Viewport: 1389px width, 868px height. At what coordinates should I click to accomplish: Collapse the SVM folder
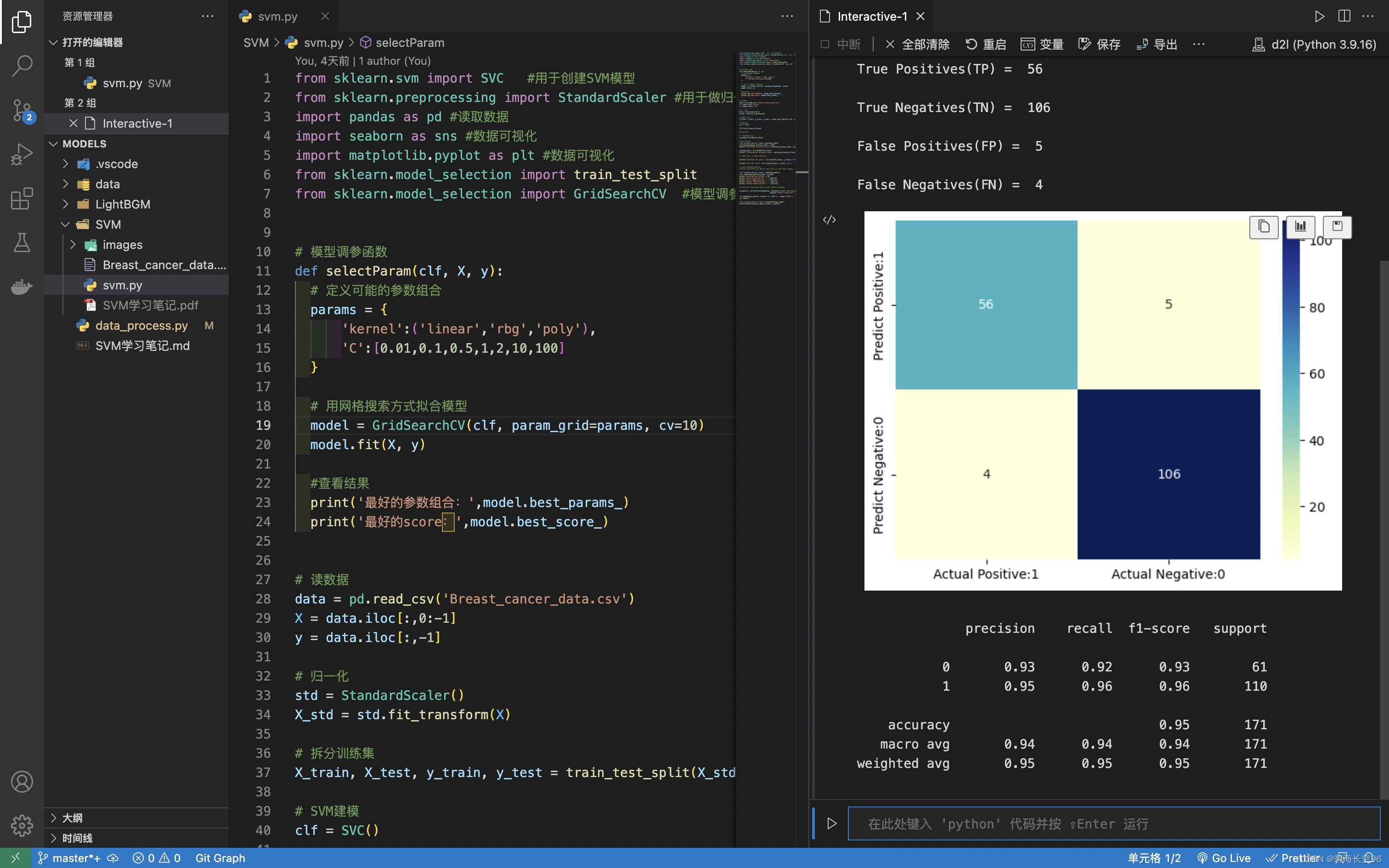pyautogui.click(x=107, y=225)
